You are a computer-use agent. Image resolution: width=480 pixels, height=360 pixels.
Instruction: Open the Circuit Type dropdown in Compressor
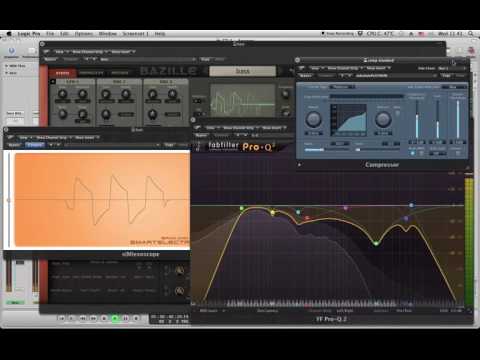tap(342, 87)
